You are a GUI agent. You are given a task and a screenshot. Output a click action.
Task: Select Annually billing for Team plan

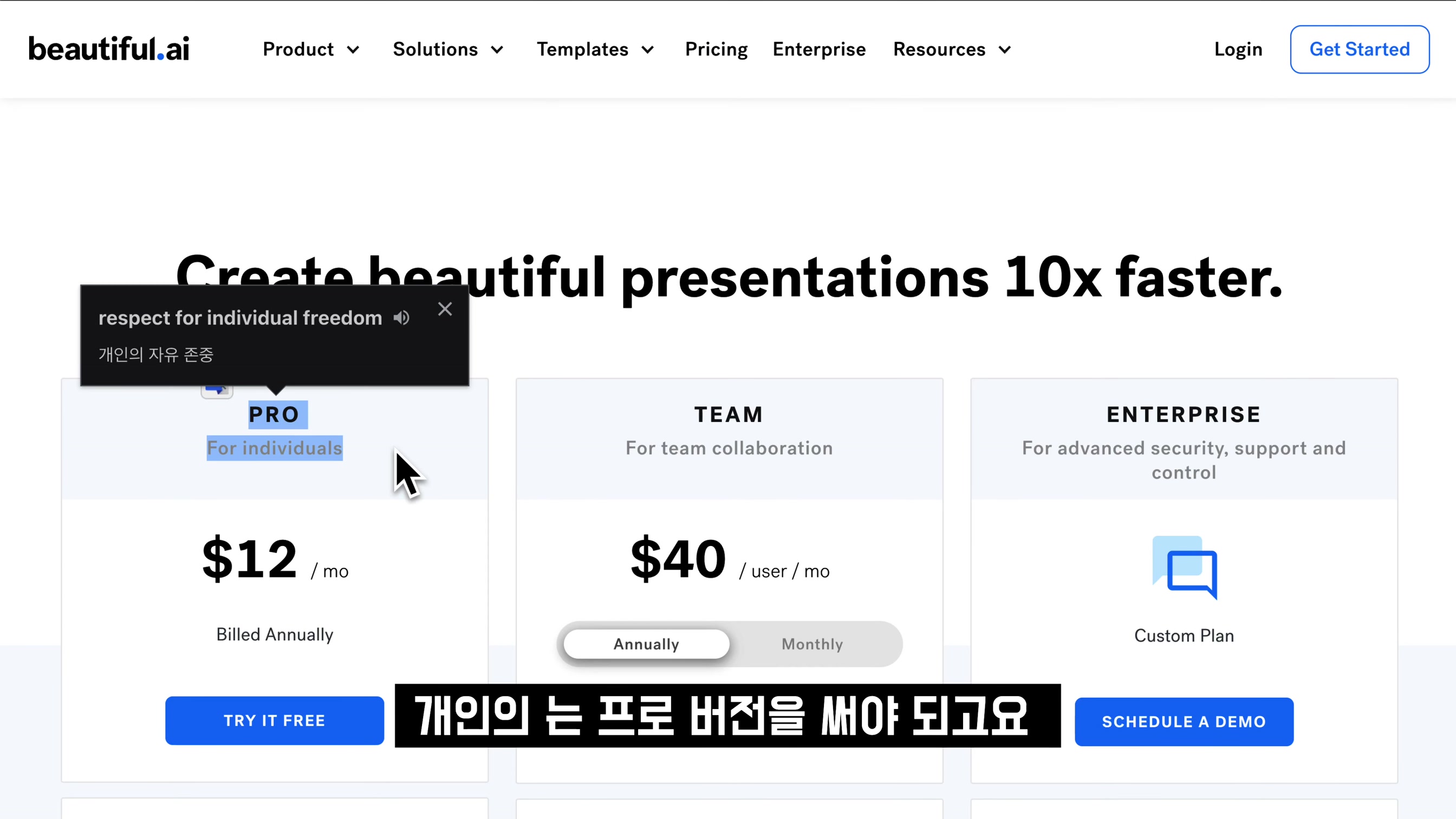646,644
